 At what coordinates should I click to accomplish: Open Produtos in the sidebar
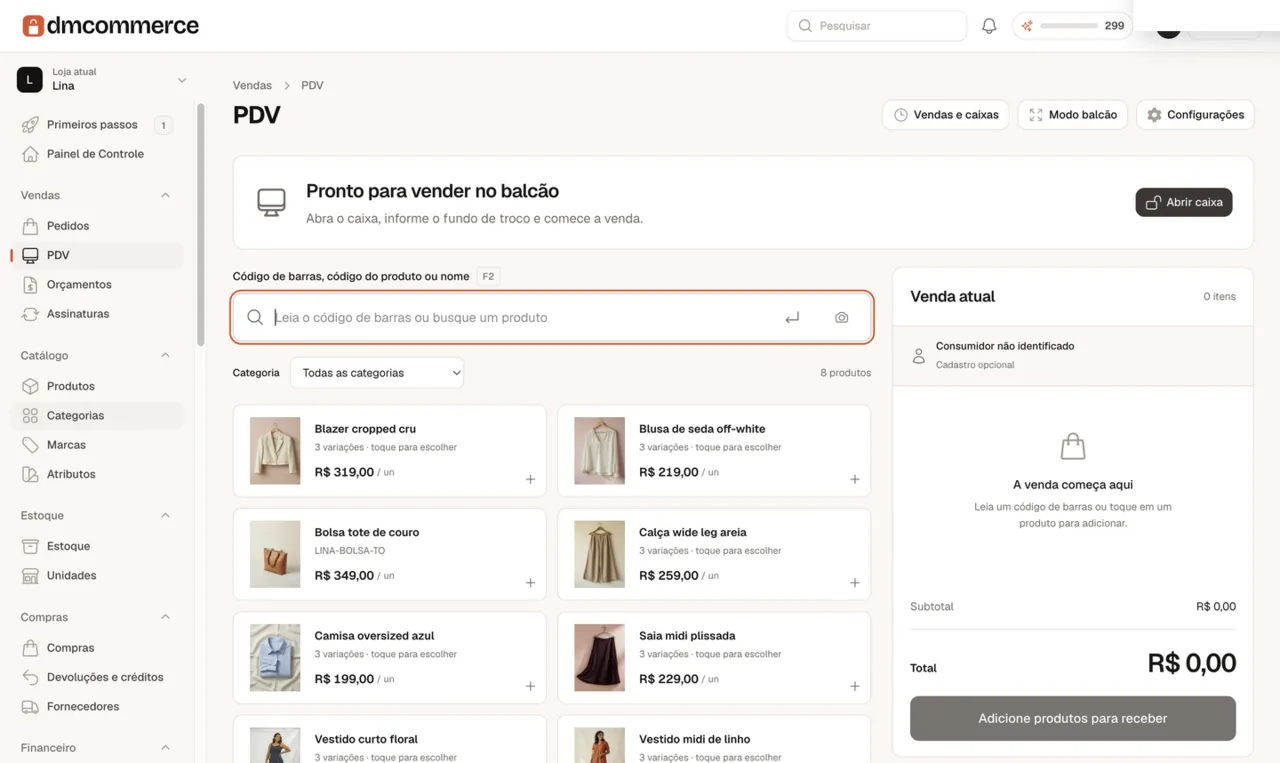[98, 386]
